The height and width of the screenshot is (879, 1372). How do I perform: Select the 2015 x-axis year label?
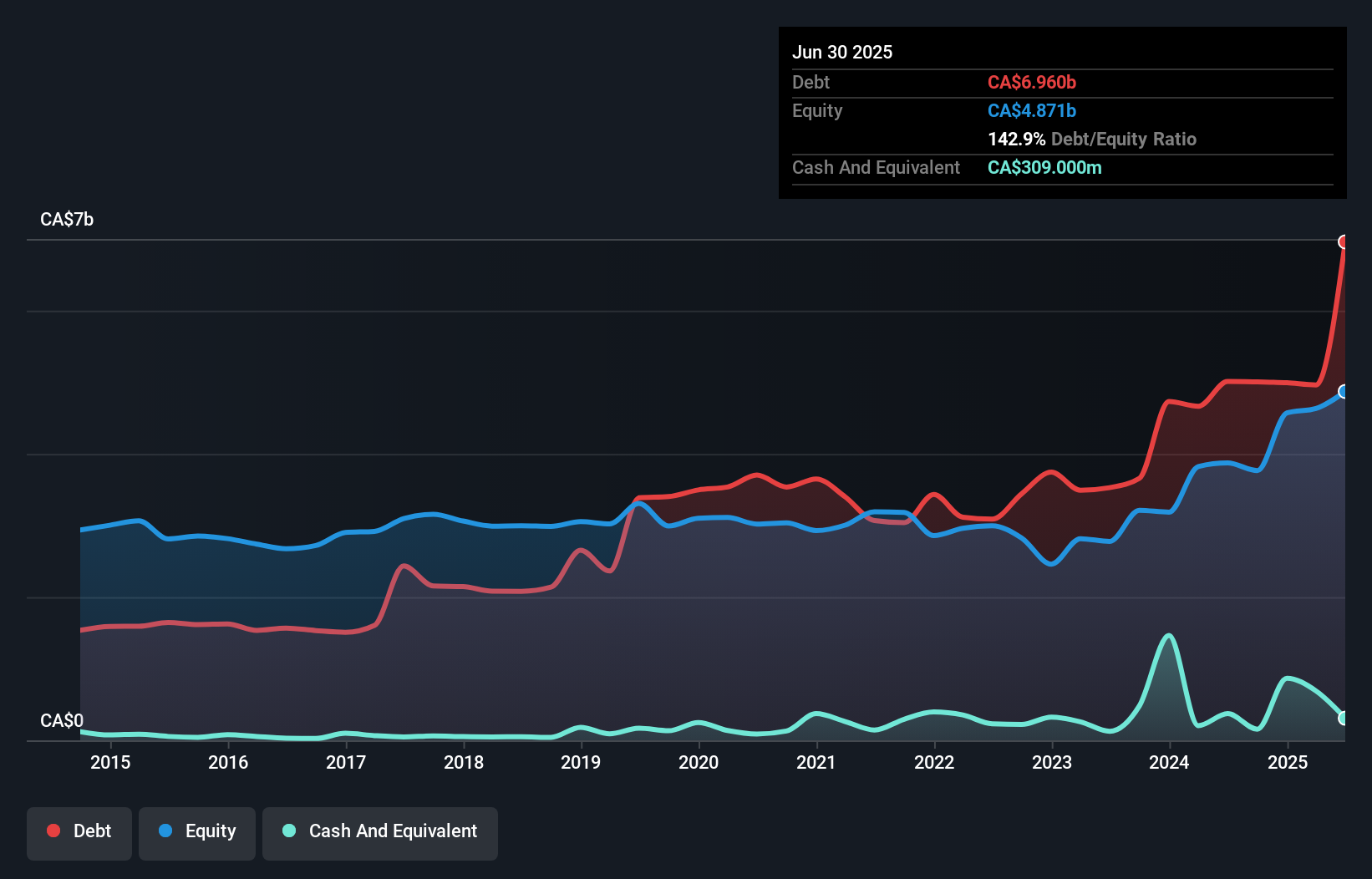pos(110,762)
